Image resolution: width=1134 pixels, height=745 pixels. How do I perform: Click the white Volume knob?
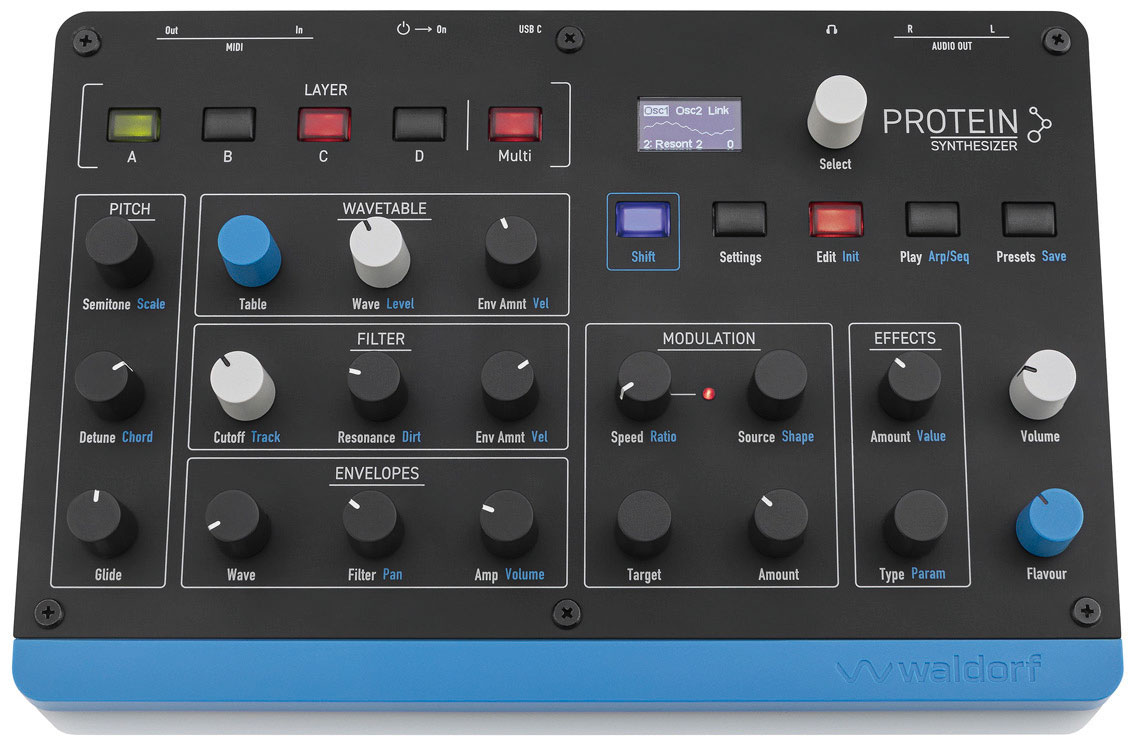click(1042, 384)
